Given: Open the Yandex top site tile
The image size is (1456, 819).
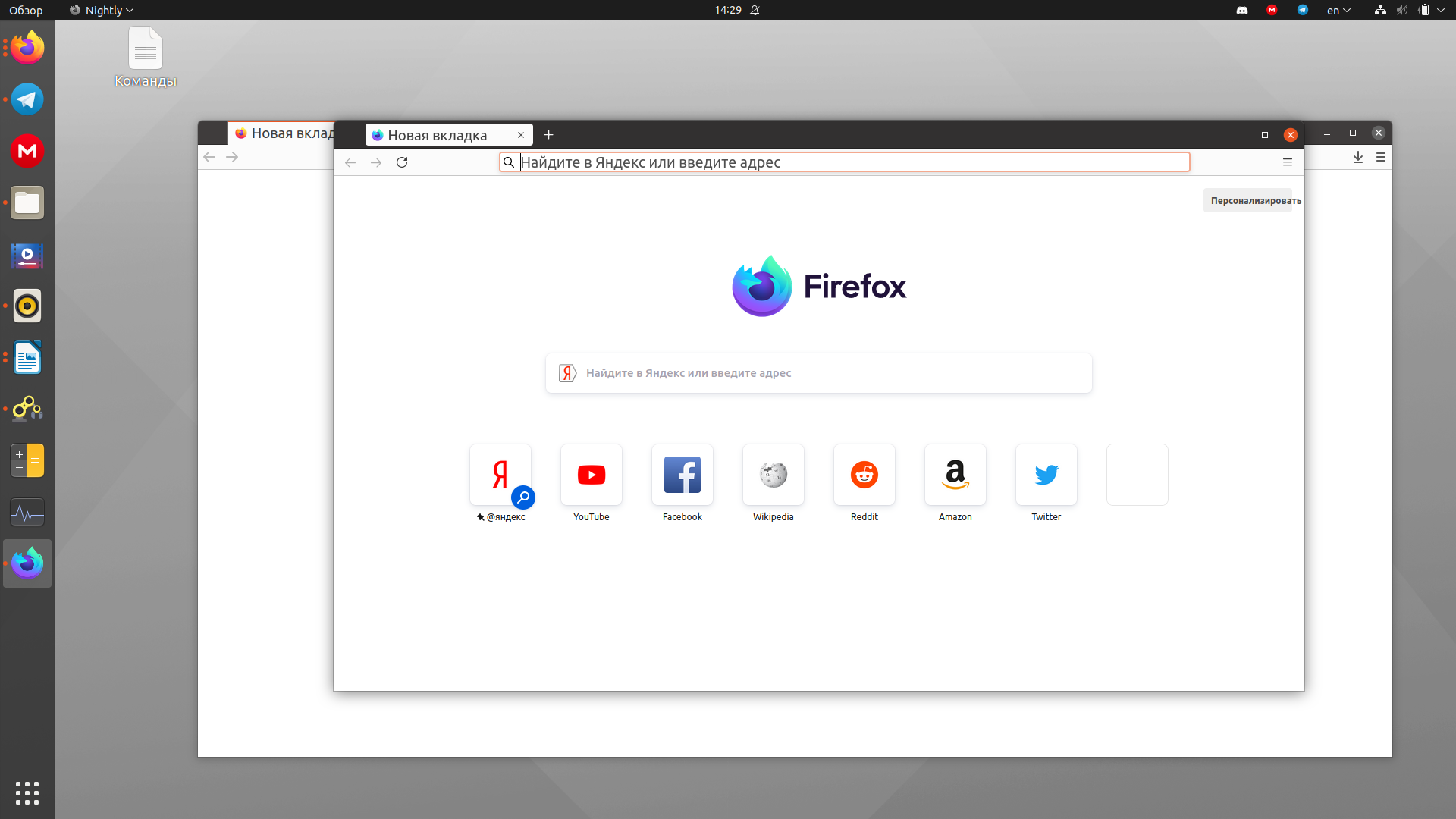Looking at the screenshot, I should click(500, 475).
